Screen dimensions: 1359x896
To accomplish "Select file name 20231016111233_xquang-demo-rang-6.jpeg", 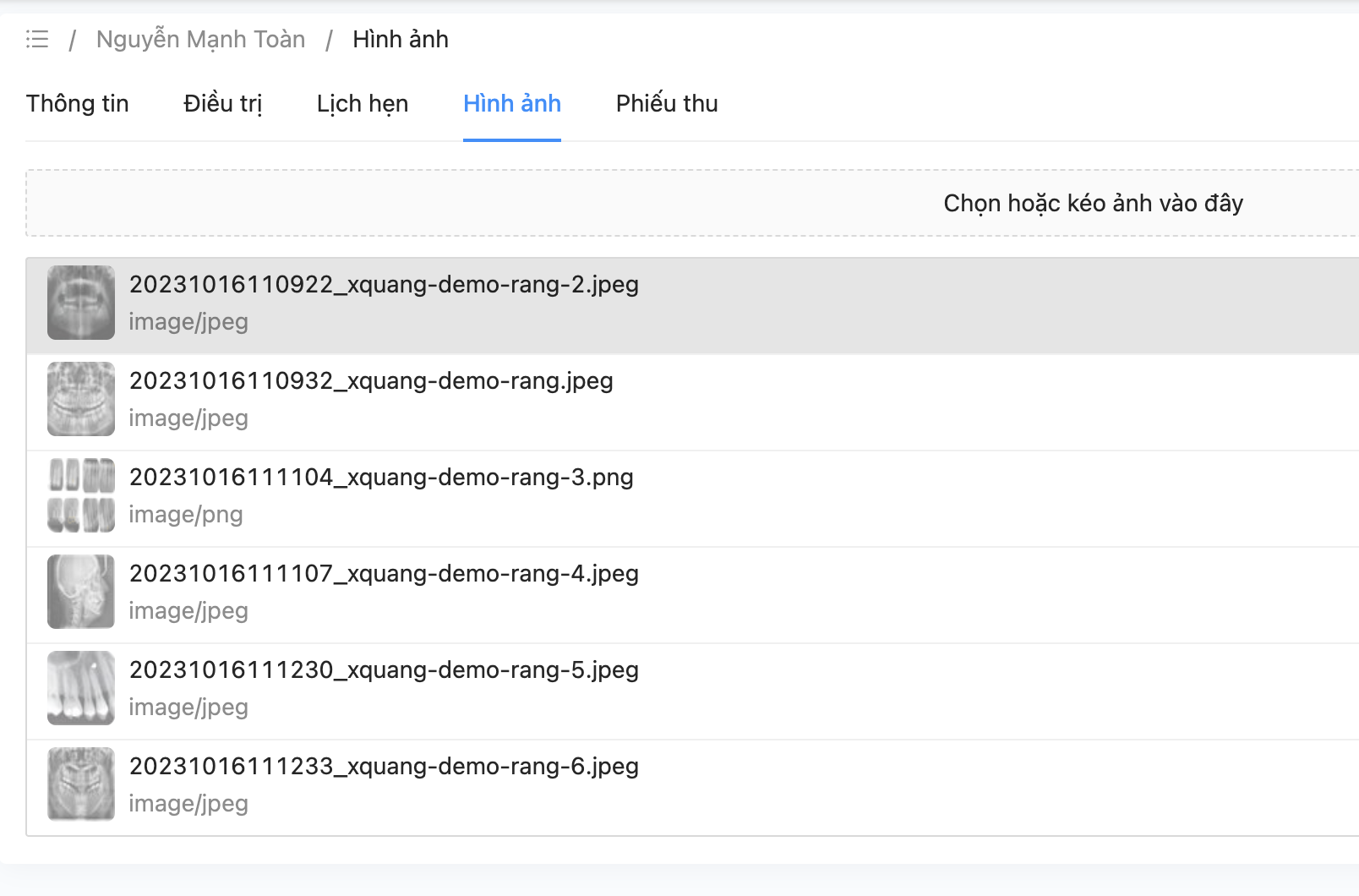I will tap(384, 767).
